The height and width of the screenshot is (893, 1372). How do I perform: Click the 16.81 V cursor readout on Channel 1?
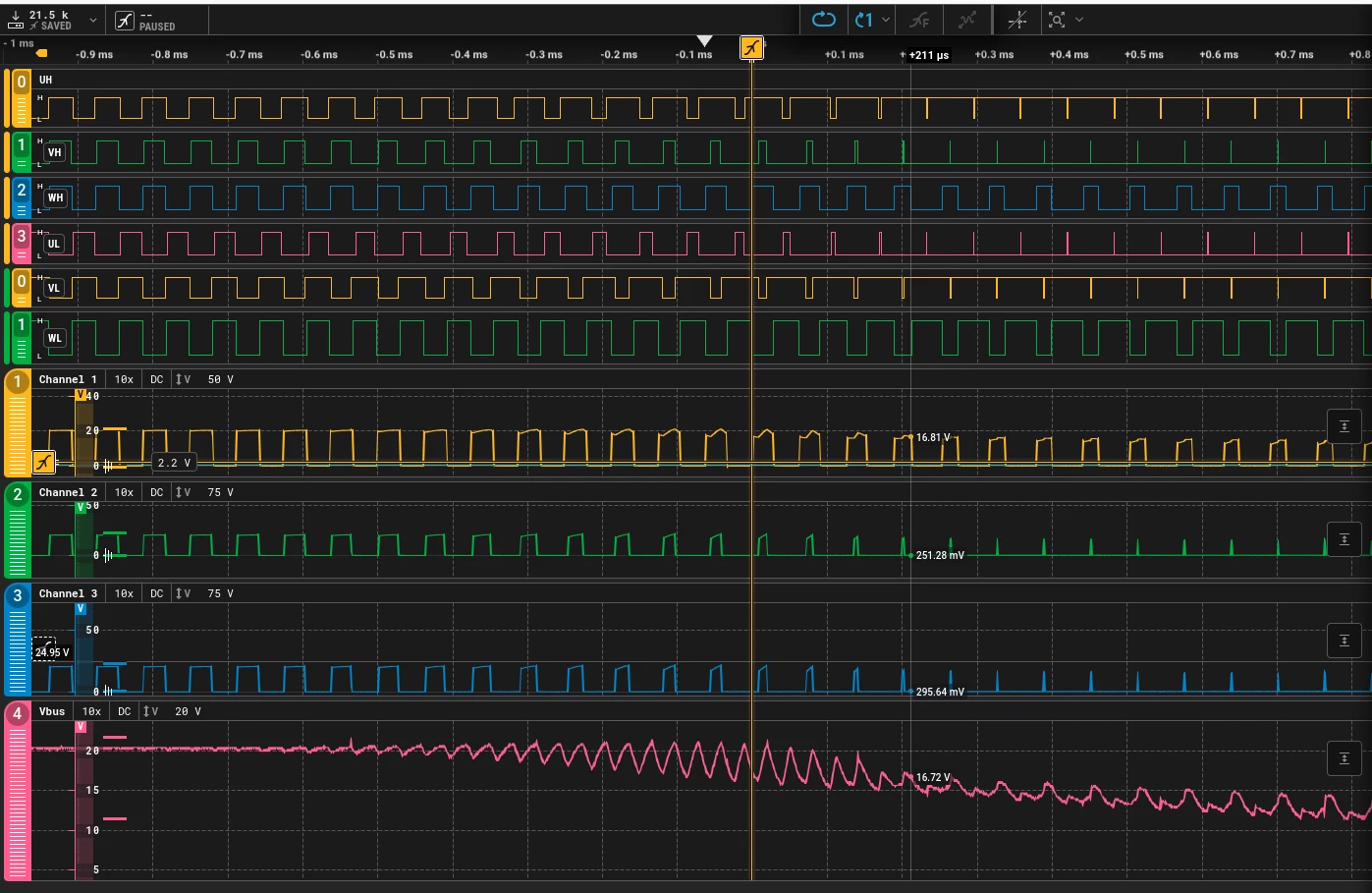tap(933, 437)
